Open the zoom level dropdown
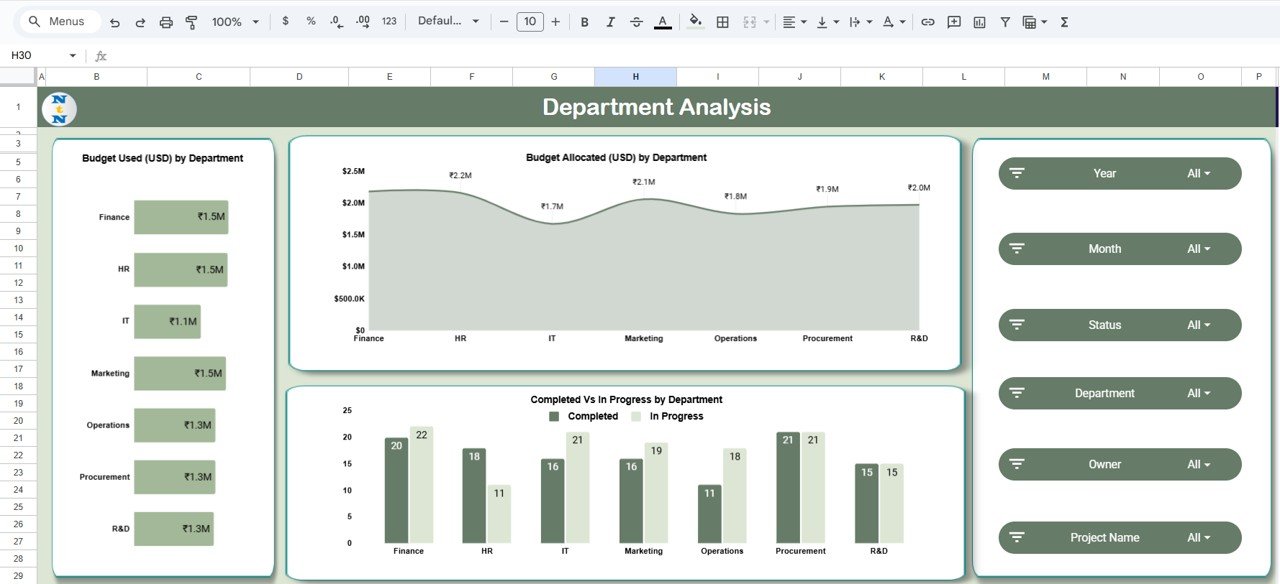The width and height of the screenshot is (1280, 584). (235, 21)
